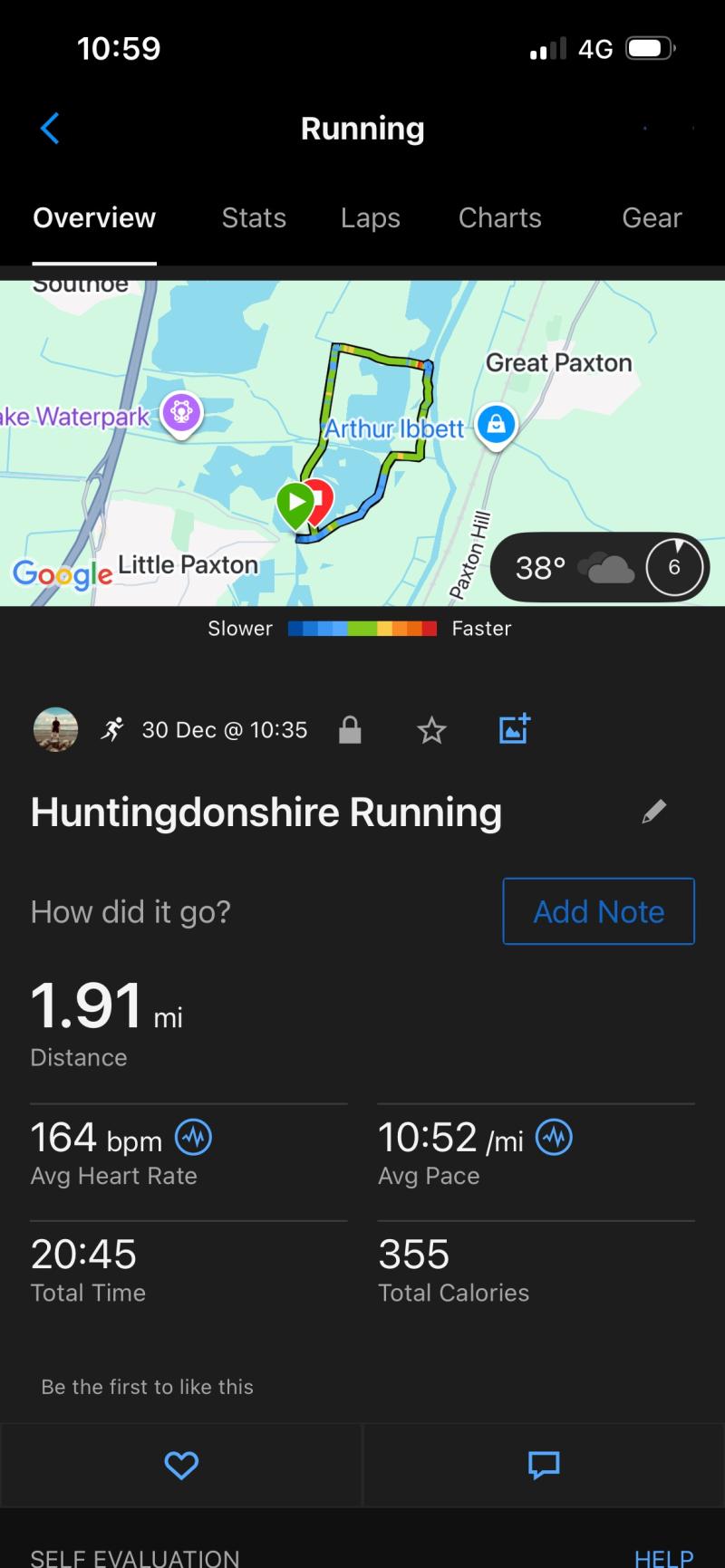
Task: Like this activity with heart icon
Action: pyautogui.click(x=181, y=1465)
